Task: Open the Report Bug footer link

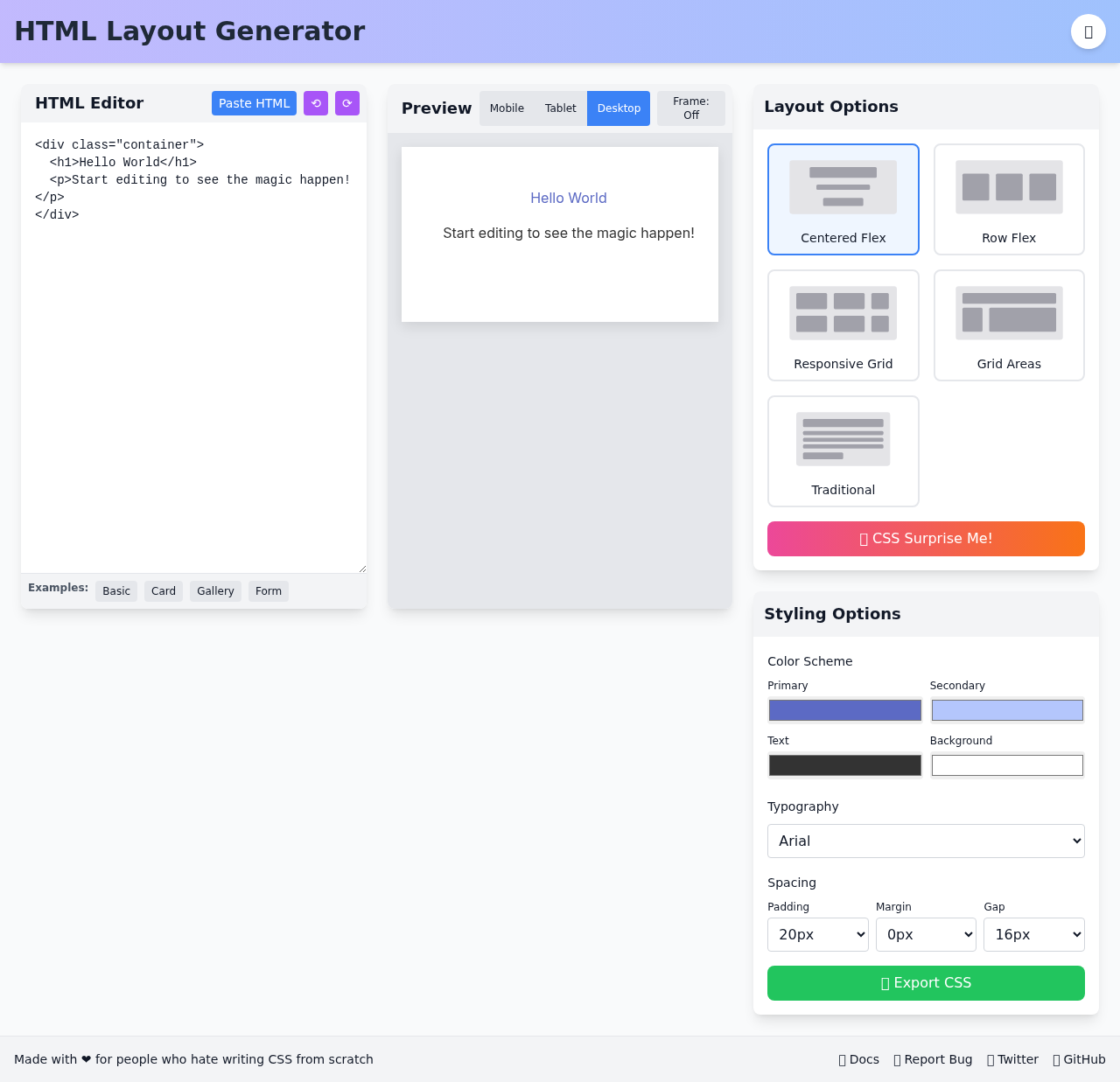Action: coord(933,1059)
